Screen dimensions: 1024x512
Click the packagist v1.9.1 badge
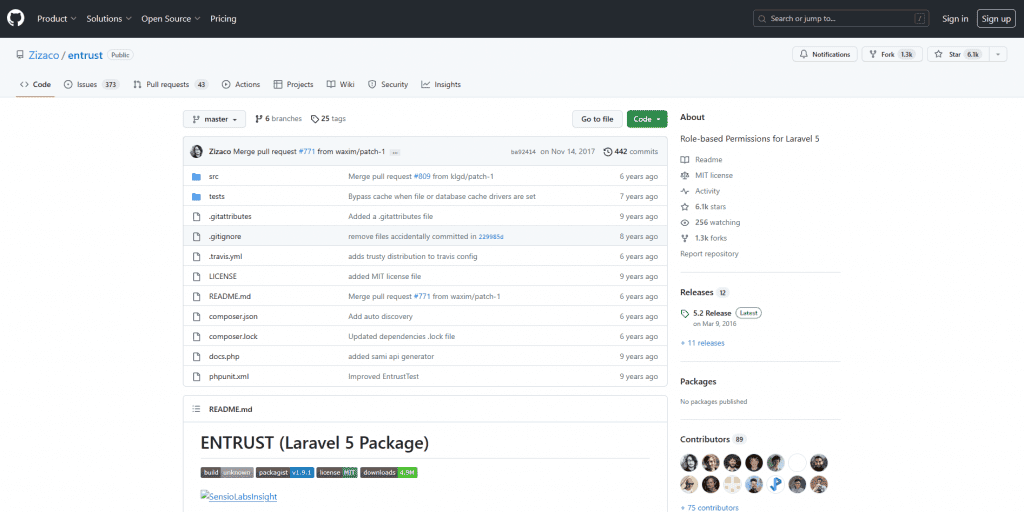pos(285,472)
